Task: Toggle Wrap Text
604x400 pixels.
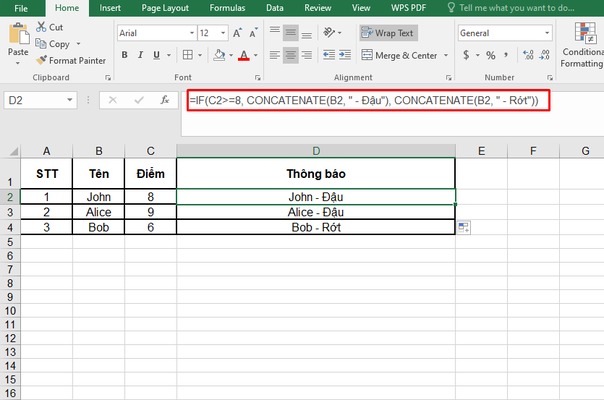Action: tap(388, 33)
